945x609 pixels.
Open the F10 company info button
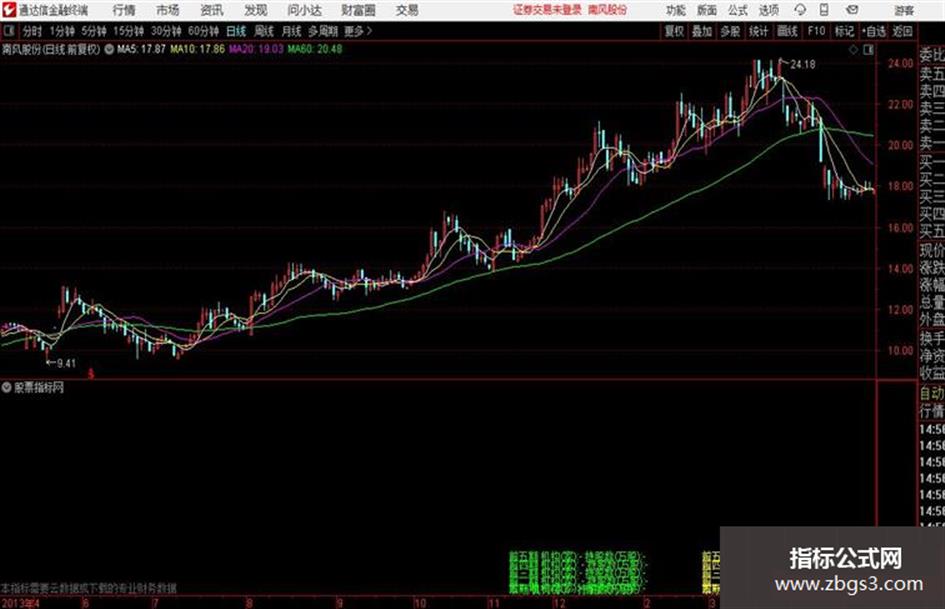coord(817,31)
